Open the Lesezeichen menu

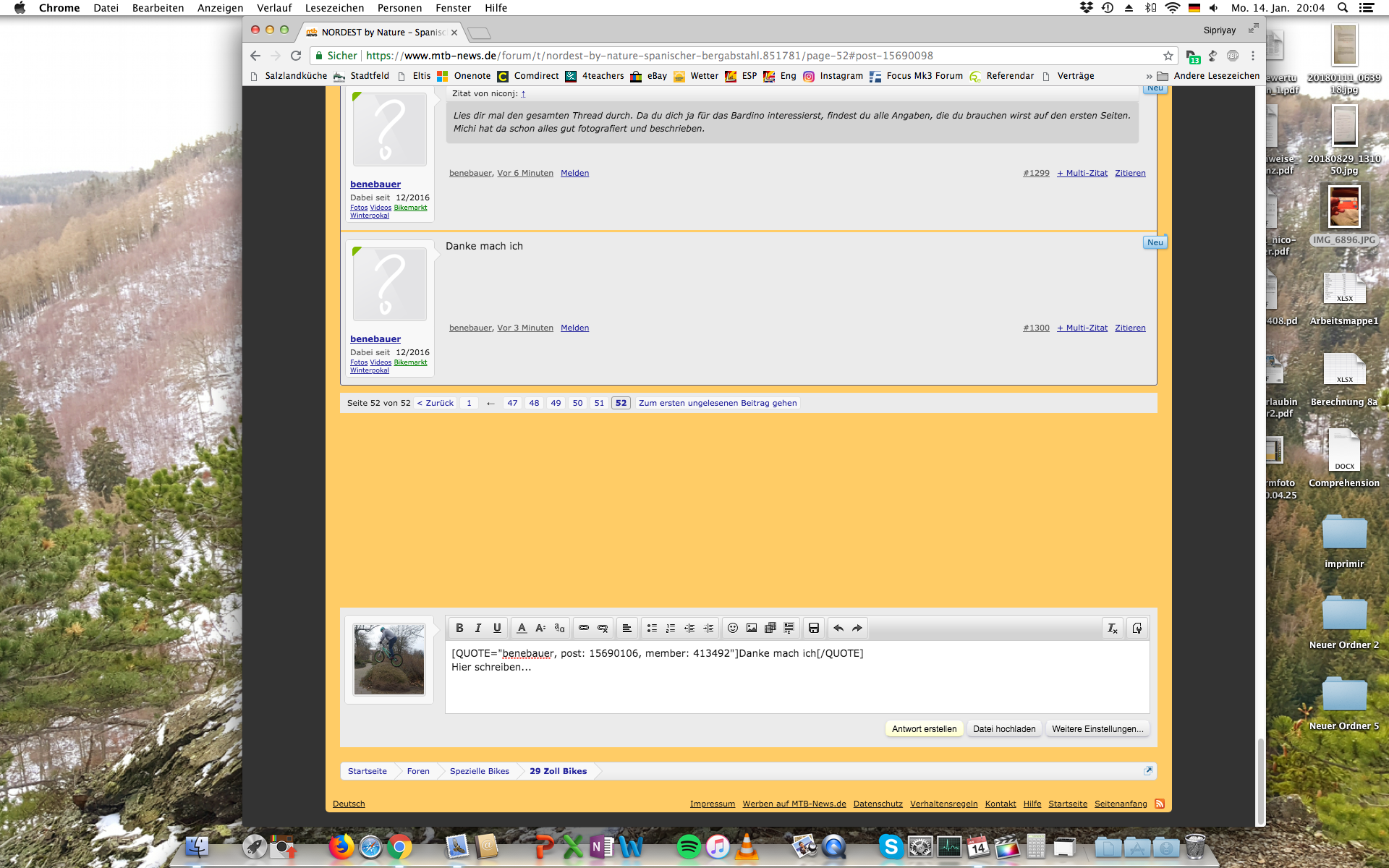click(x=334, y=8)
